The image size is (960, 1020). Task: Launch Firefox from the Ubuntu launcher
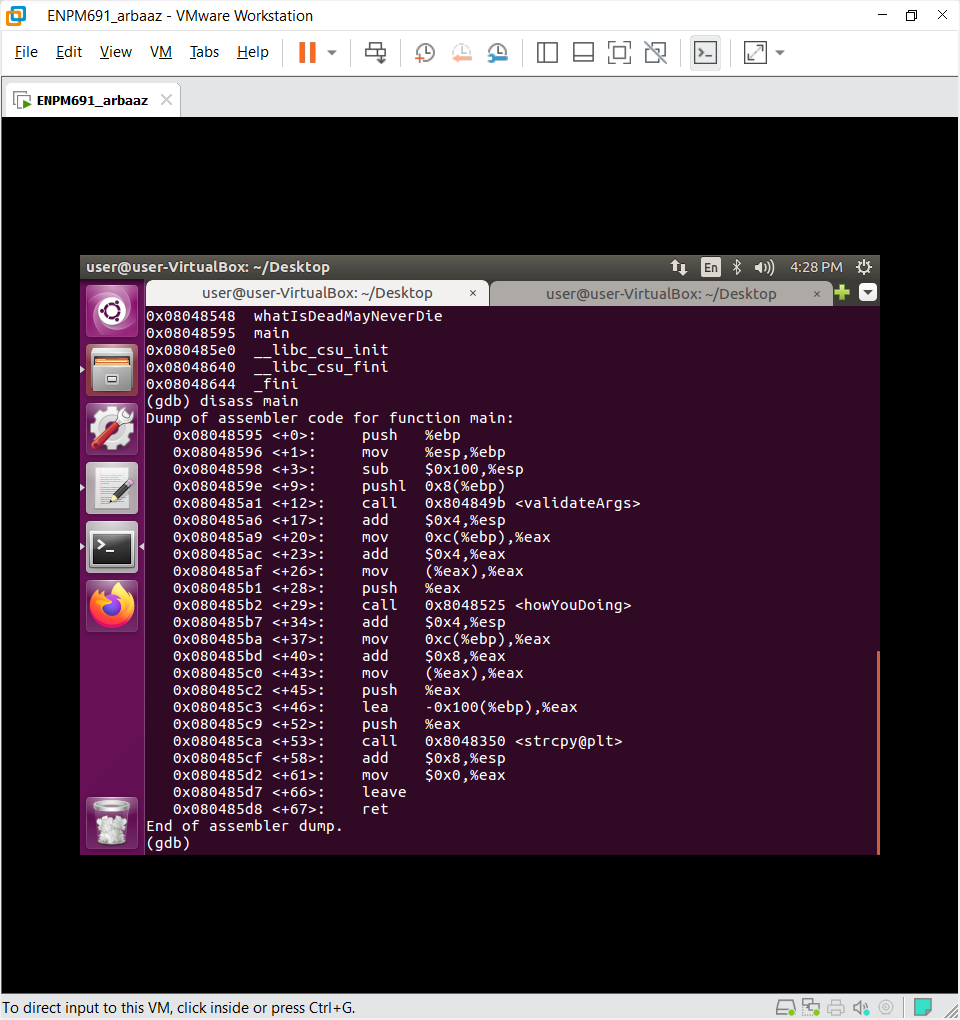click(112, 606)
